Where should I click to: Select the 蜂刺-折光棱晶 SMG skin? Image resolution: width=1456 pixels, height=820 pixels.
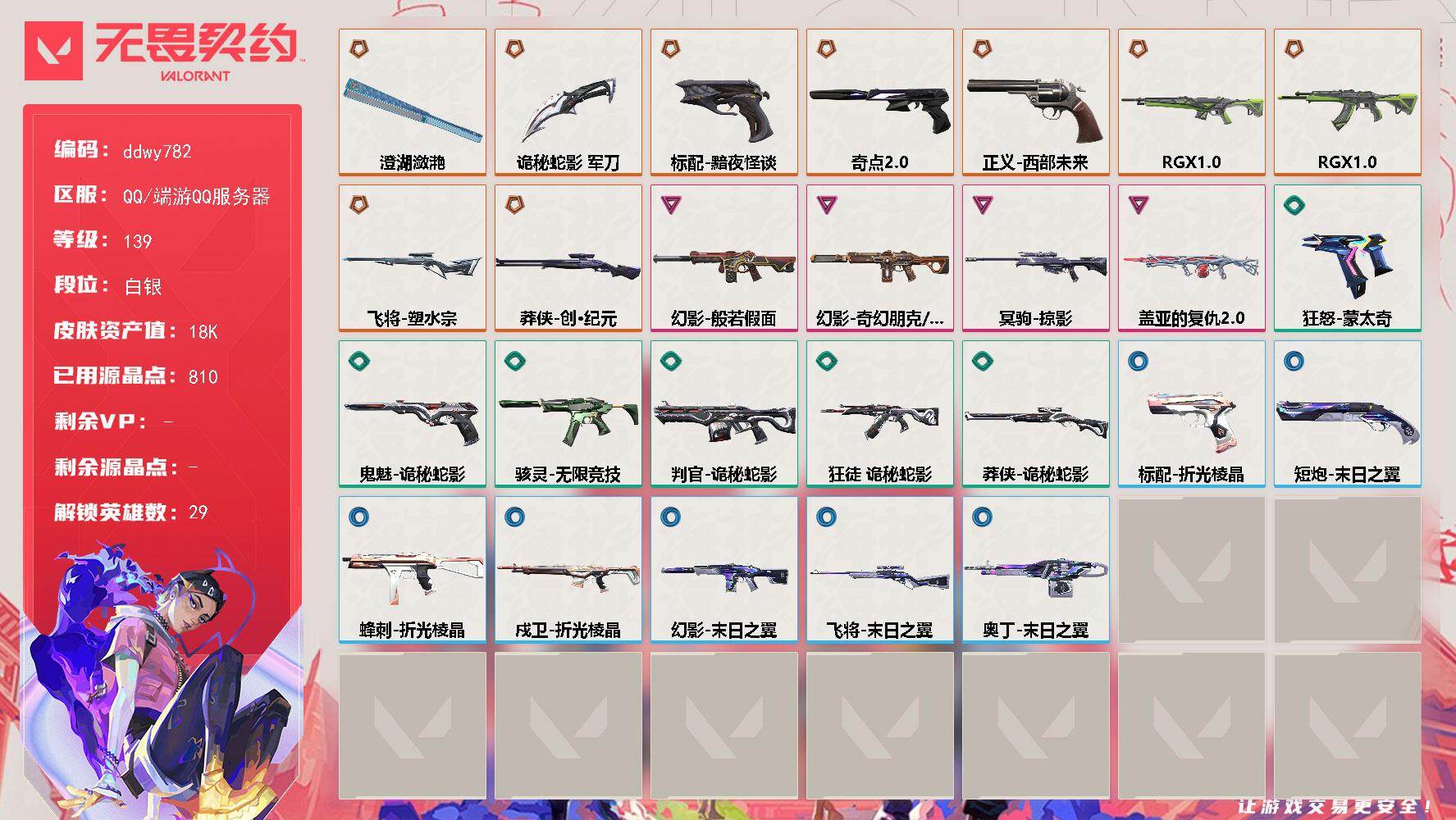pyautogui.click(x=413, y=570)
